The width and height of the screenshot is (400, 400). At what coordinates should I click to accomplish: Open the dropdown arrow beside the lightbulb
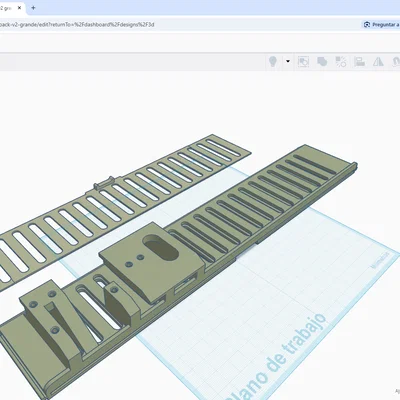pos(288,61)
